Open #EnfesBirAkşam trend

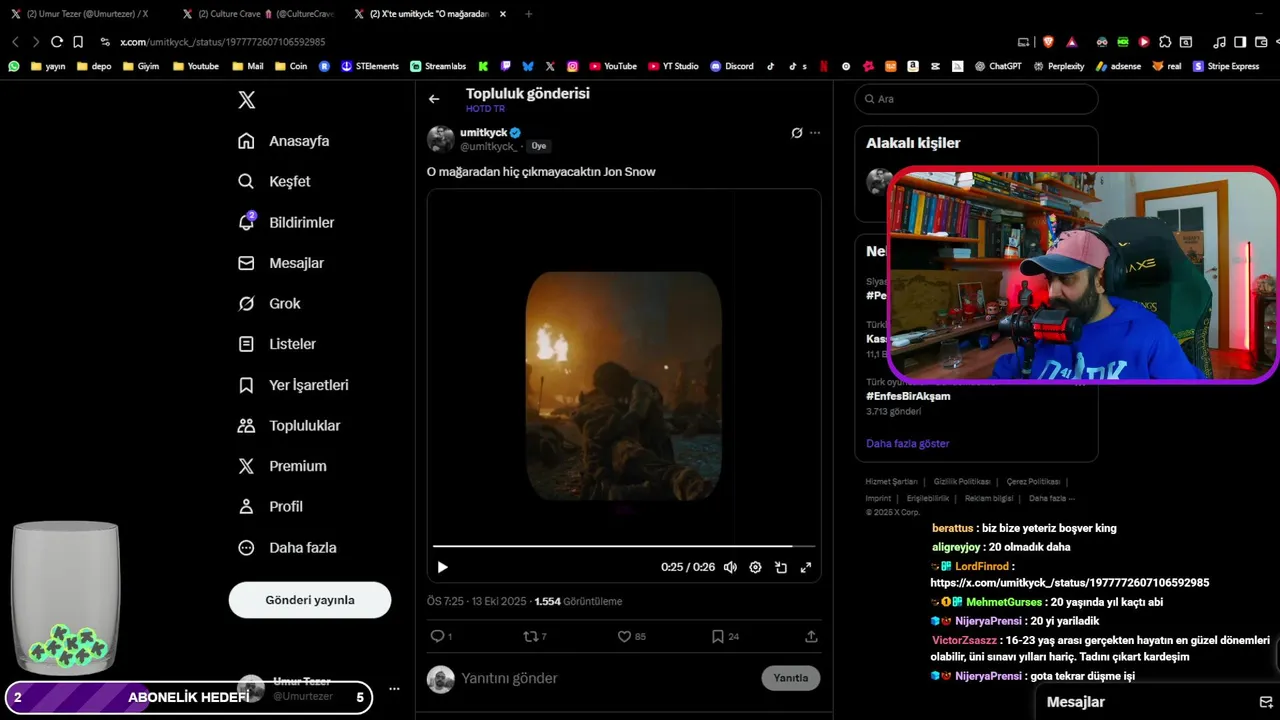click(908, 396)
